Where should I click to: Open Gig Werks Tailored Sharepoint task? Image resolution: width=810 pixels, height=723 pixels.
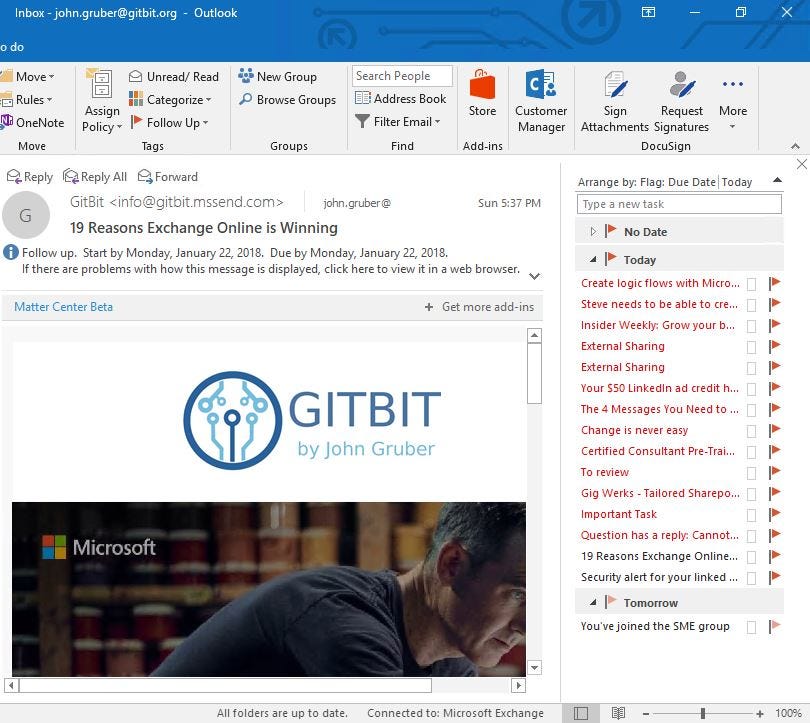coord(660,493)
